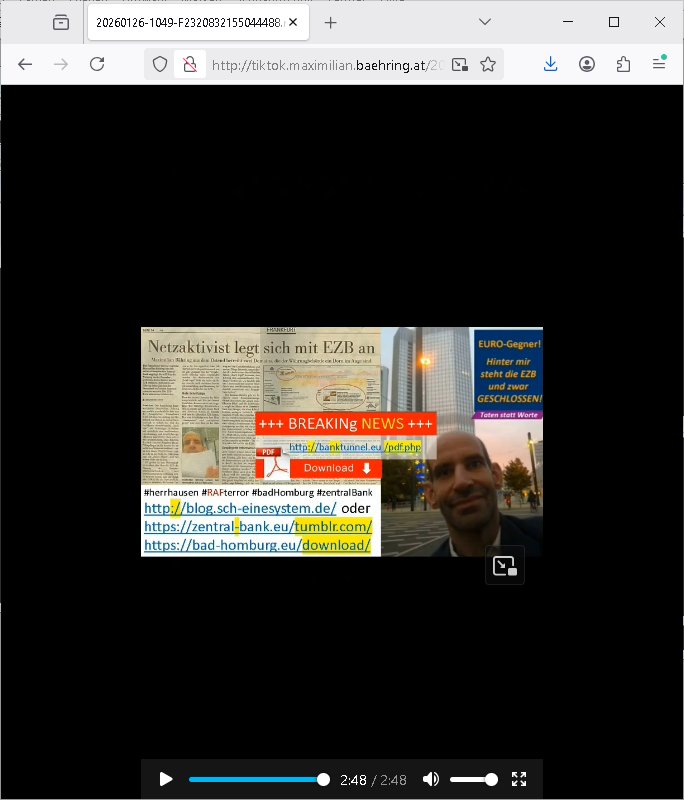The image size is (684, 800).
Task: Toggle picture-in-picture from the address bar
Action: tap(459, 65)
